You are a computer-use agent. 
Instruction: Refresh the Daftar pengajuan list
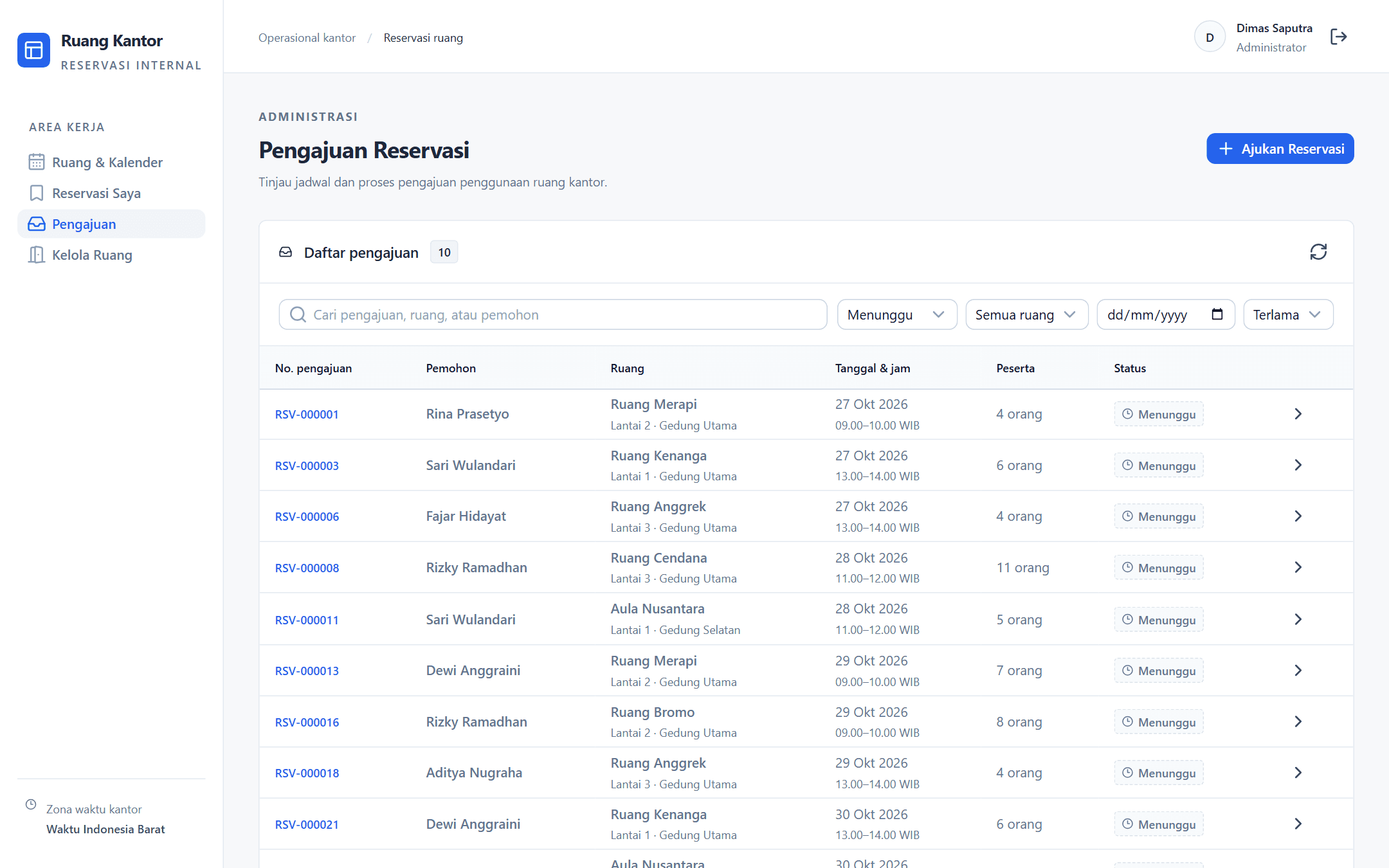[x=1318, y=252]
